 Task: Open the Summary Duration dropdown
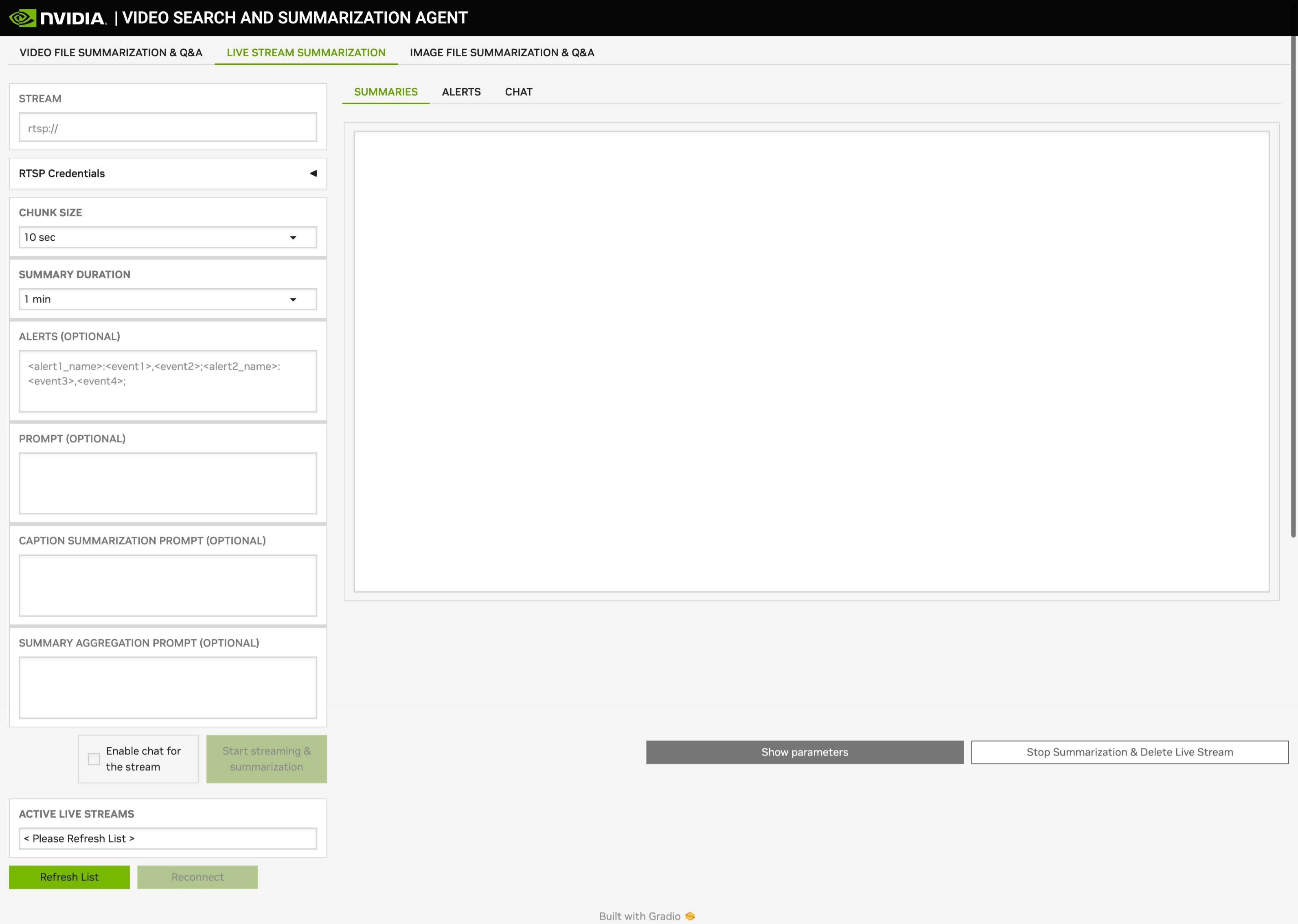[168, 299]
